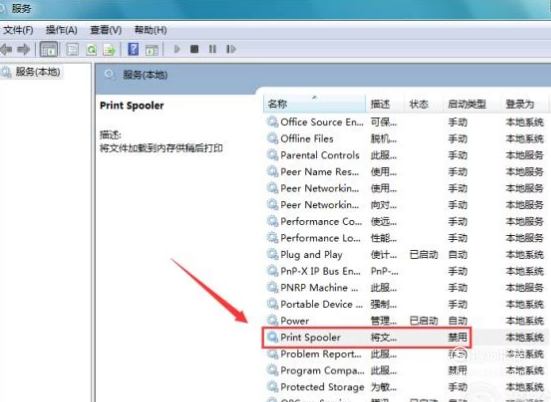Click the PnP-... description cell
Viewport: 551px width, 402px height.
[x=384, y=271]
